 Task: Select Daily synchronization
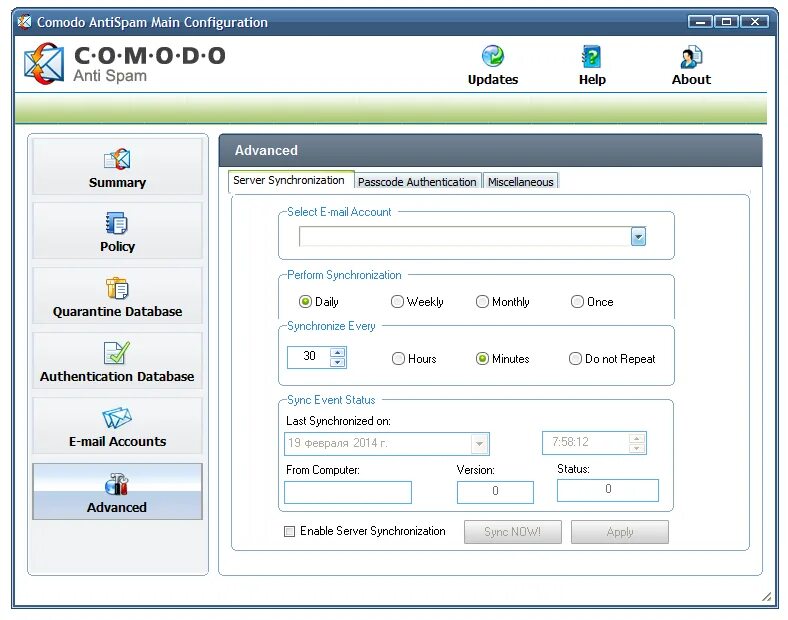coord(305,301)
